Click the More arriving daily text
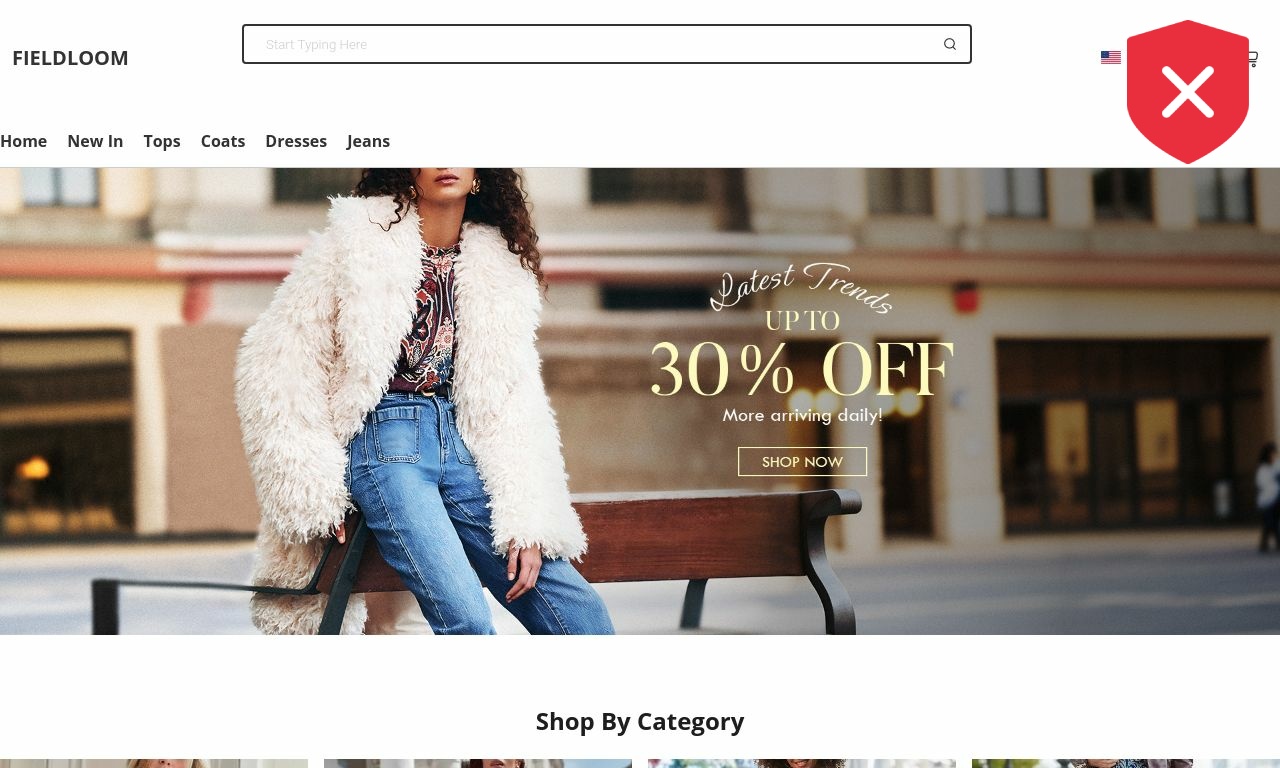This screenshot has width=1280, height=768. [x=802, y=415]
